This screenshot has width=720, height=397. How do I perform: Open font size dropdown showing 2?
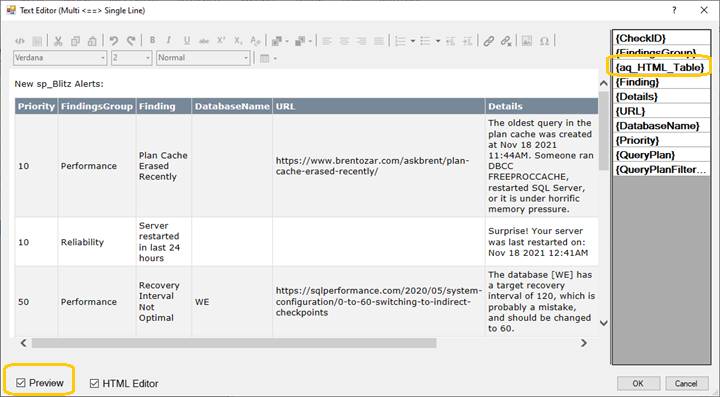(131, 58)
